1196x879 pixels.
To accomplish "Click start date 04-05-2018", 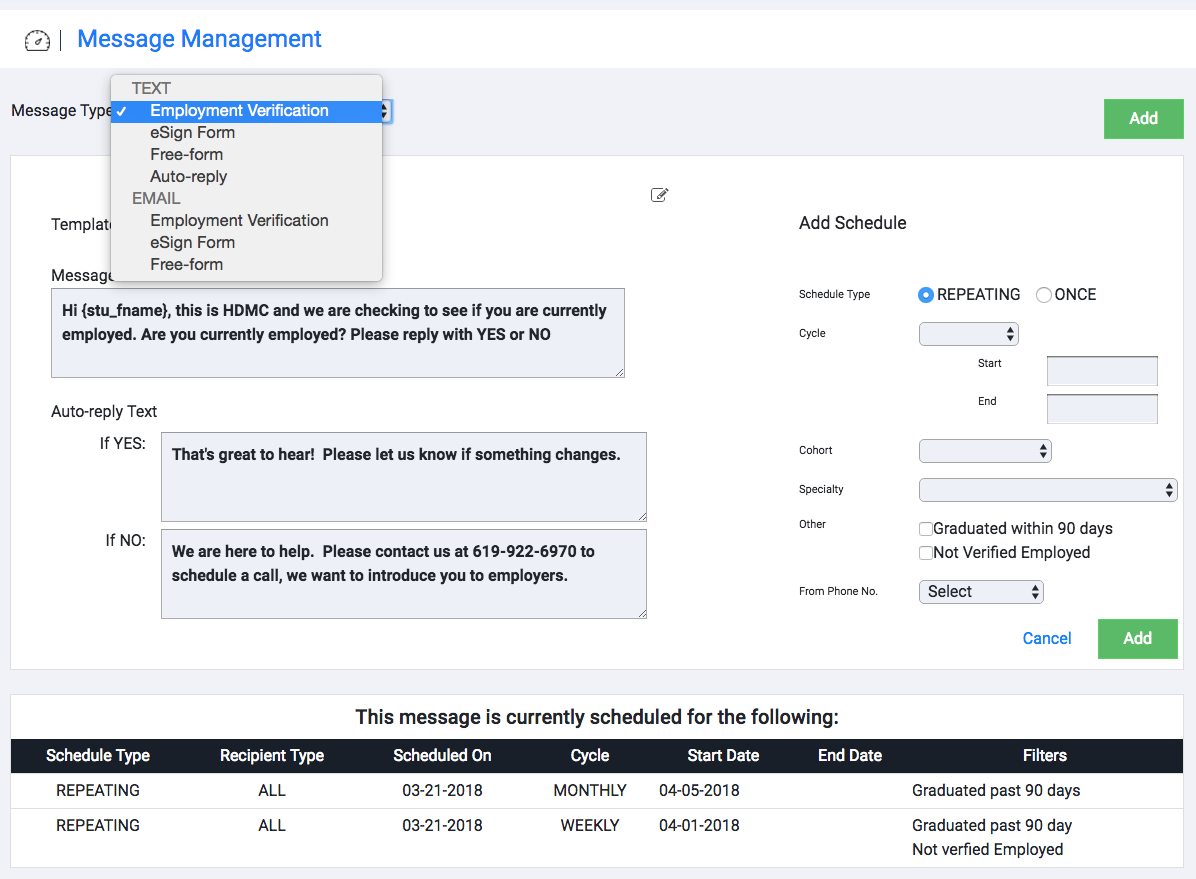I will (699, 790).
